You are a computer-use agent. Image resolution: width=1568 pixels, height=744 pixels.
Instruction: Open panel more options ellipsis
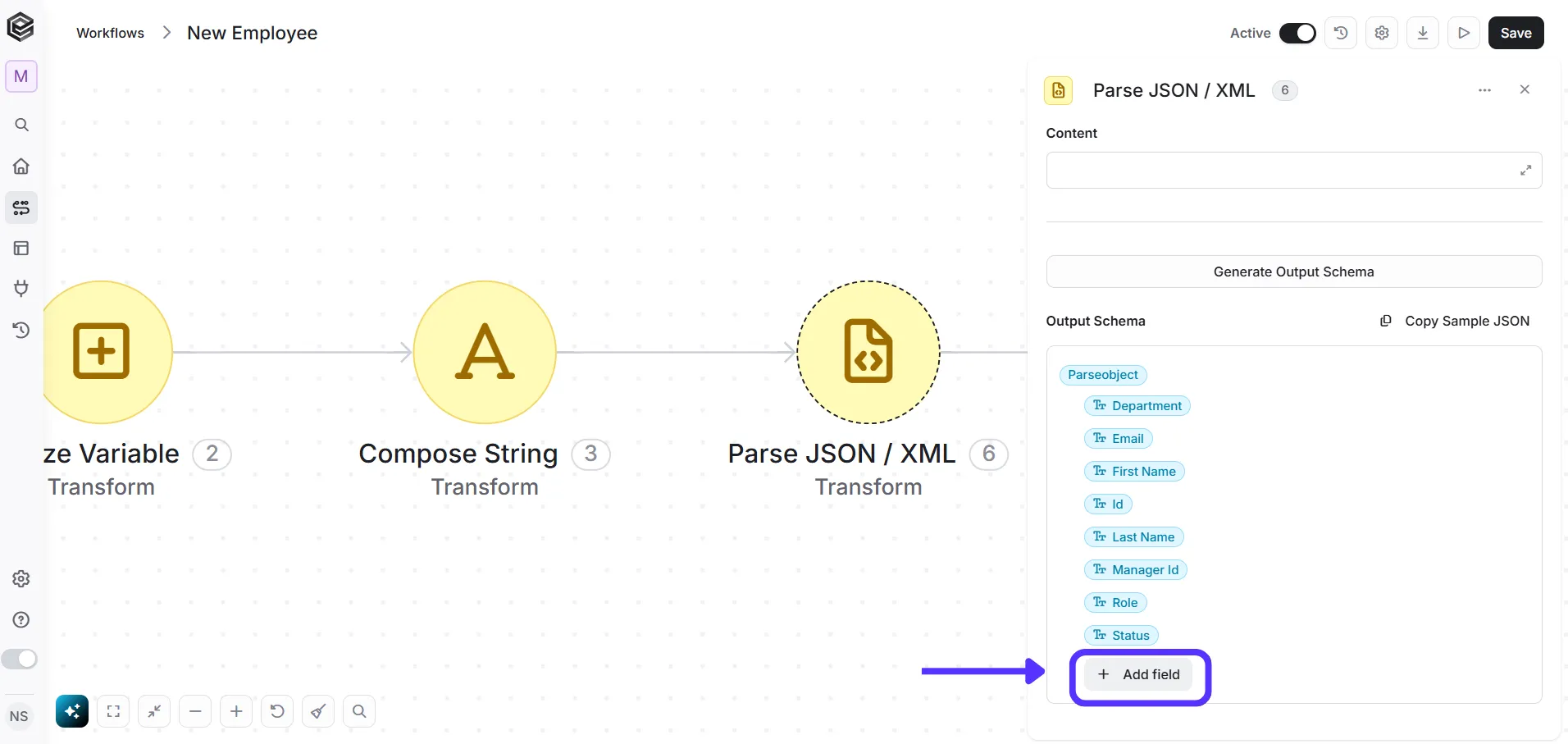[1484, 90]
